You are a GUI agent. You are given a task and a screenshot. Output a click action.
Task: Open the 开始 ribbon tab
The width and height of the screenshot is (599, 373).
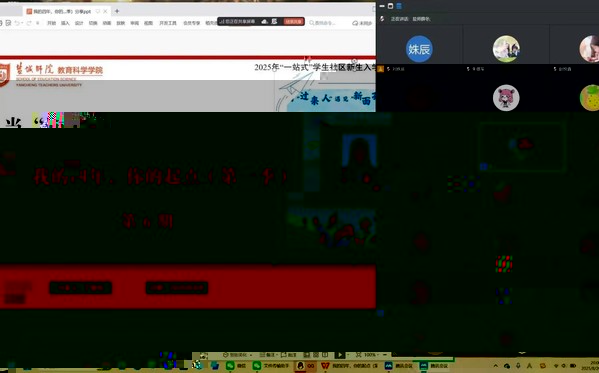(51, 23)
